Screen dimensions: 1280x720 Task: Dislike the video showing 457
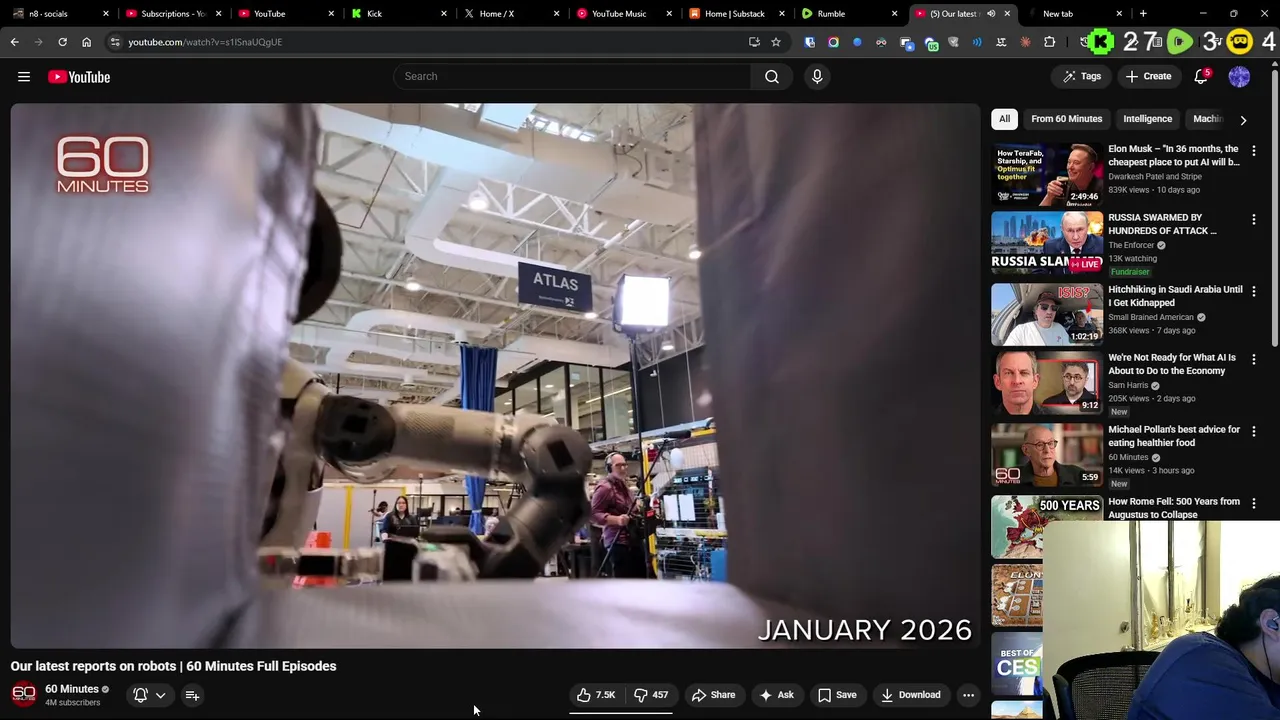[x=651, y=695]
